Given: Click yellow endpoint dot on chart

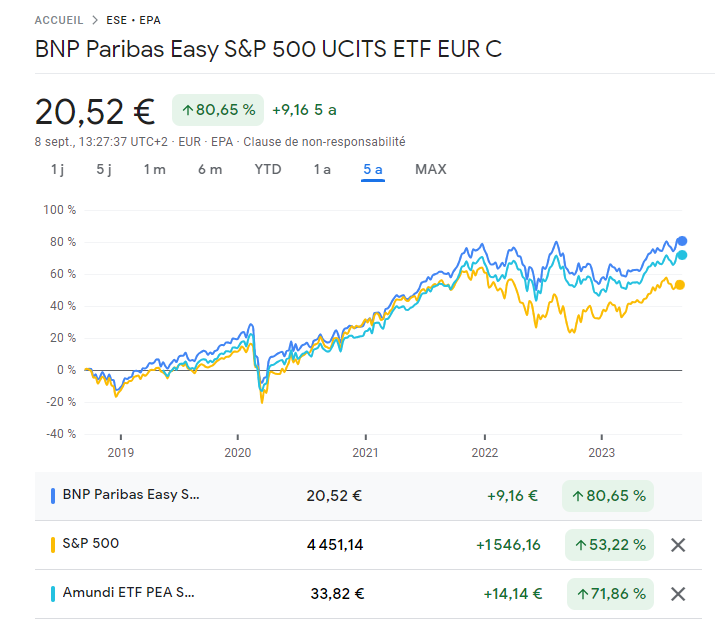Looking at the screenshot, I should pos(680,285).
